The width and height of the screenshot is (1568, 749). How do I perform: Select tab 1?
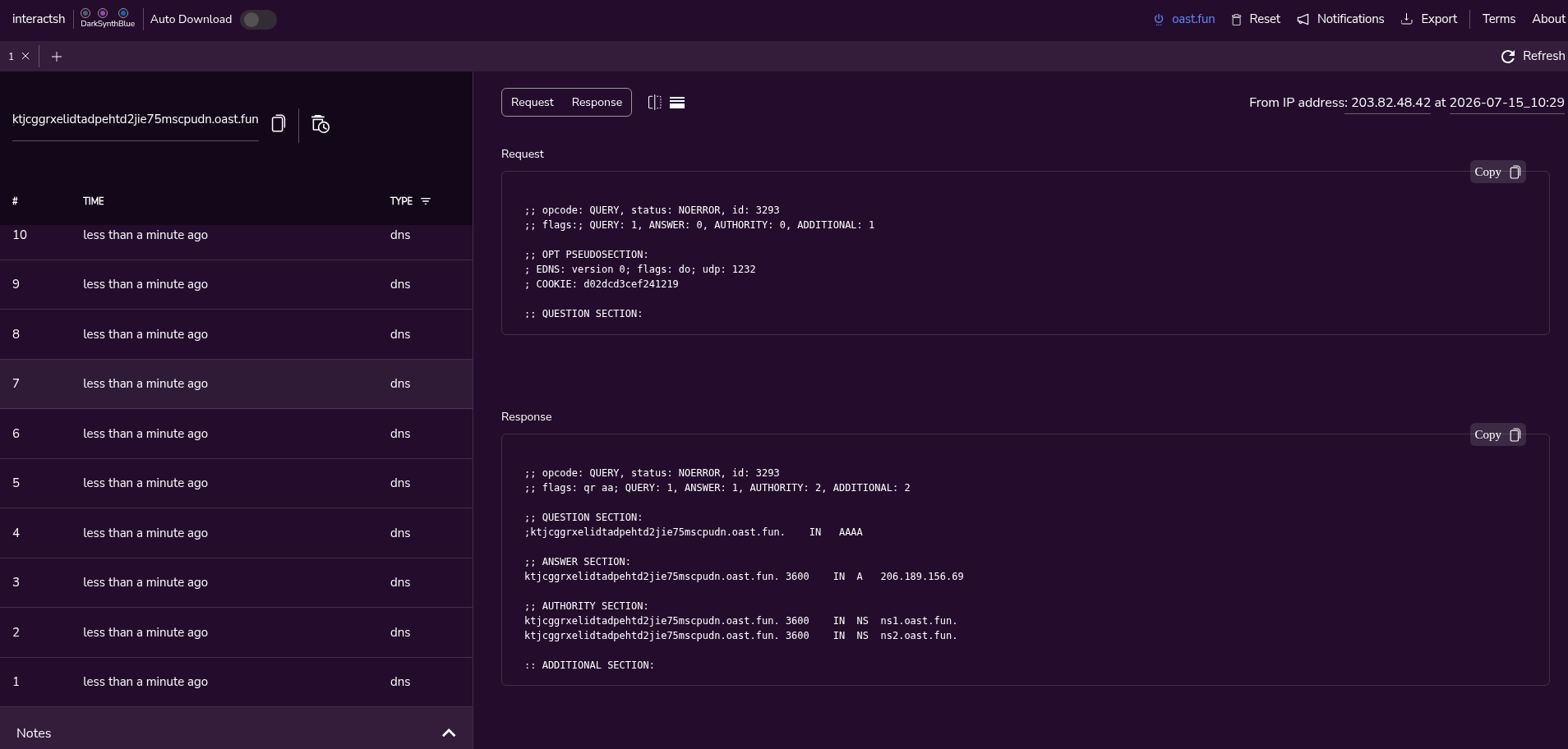click(x=12, y=56)
